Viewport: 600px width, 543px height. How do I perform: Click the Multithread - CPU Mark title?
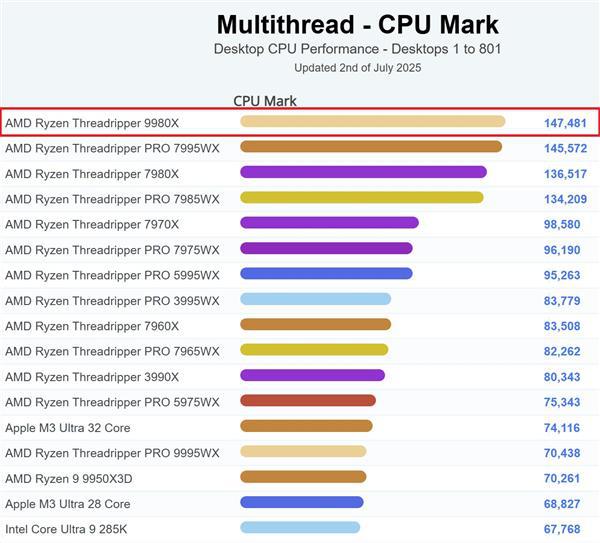357,25
